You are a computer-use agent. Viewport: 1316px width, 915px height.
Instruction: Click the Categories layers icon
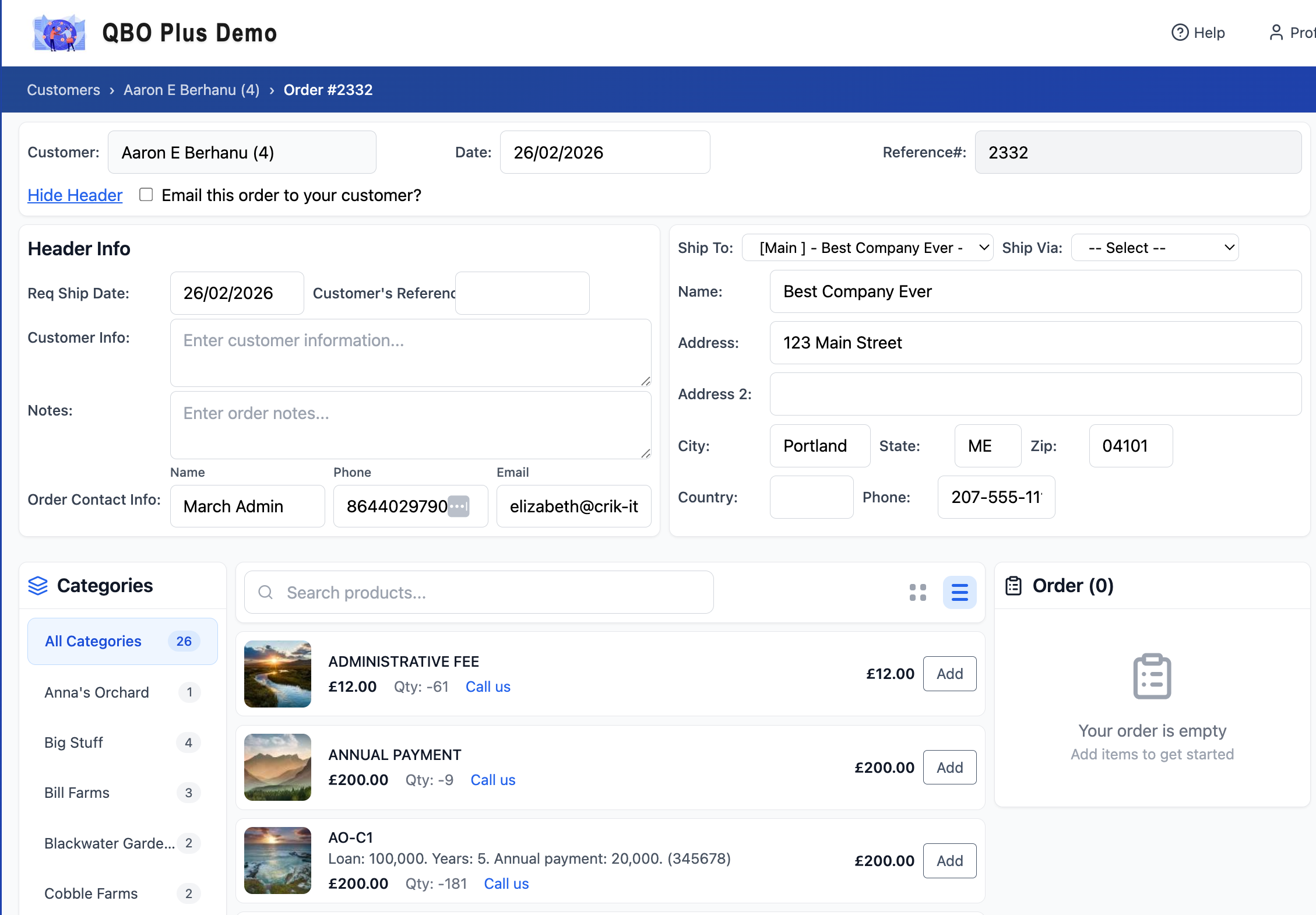point(38,586)
